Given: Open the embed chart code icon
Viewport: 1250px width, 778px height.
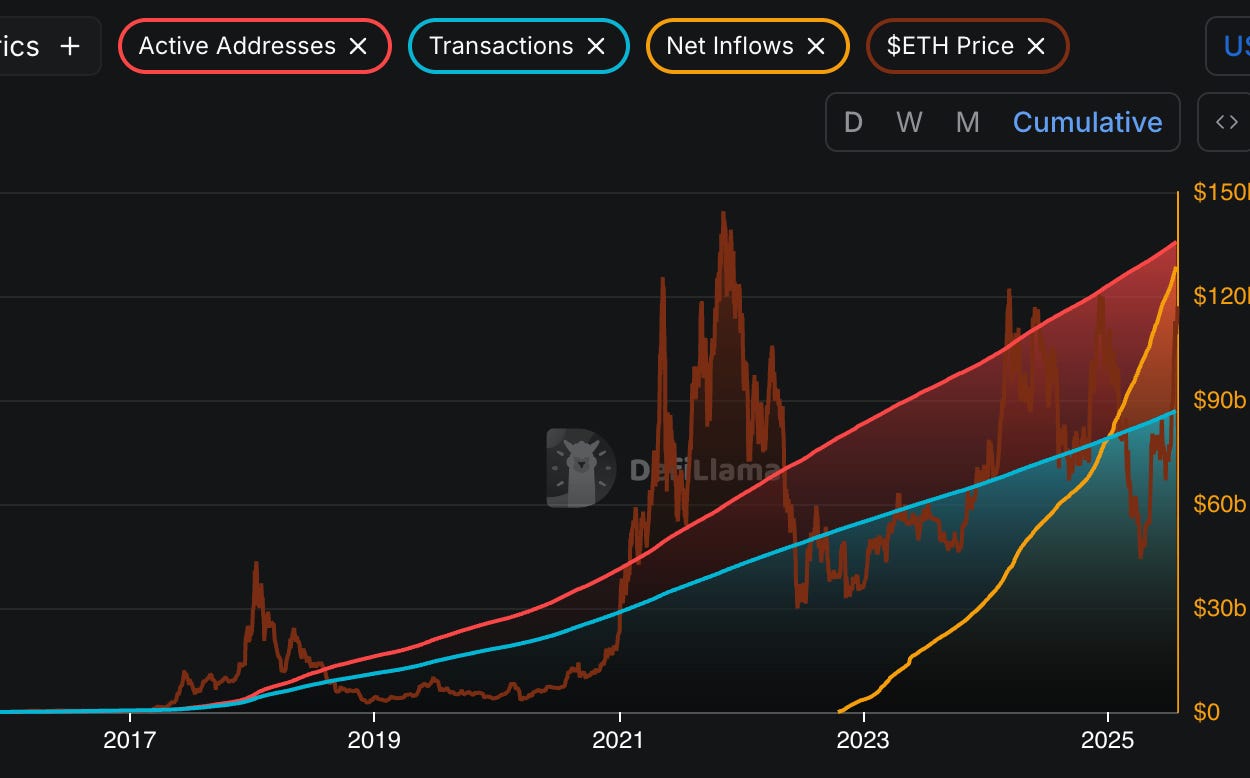Looking at the screenshot, I should 1225,121.
